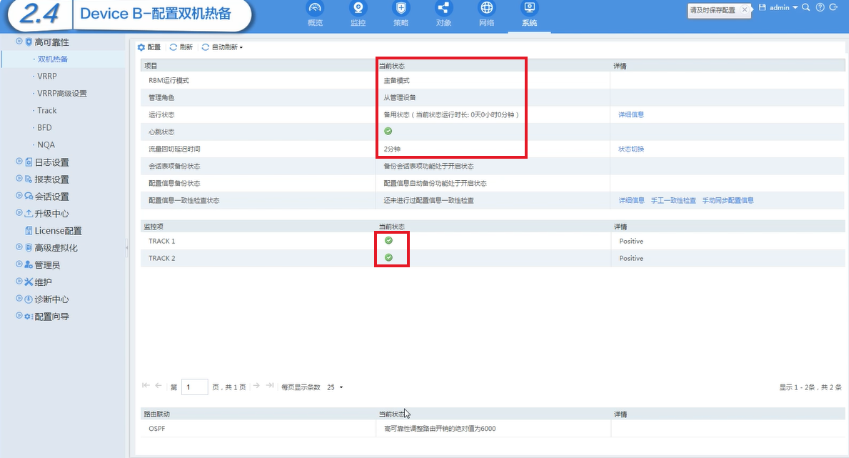
Task: Open the 网络 network globe icon
Action: (487, 14)
